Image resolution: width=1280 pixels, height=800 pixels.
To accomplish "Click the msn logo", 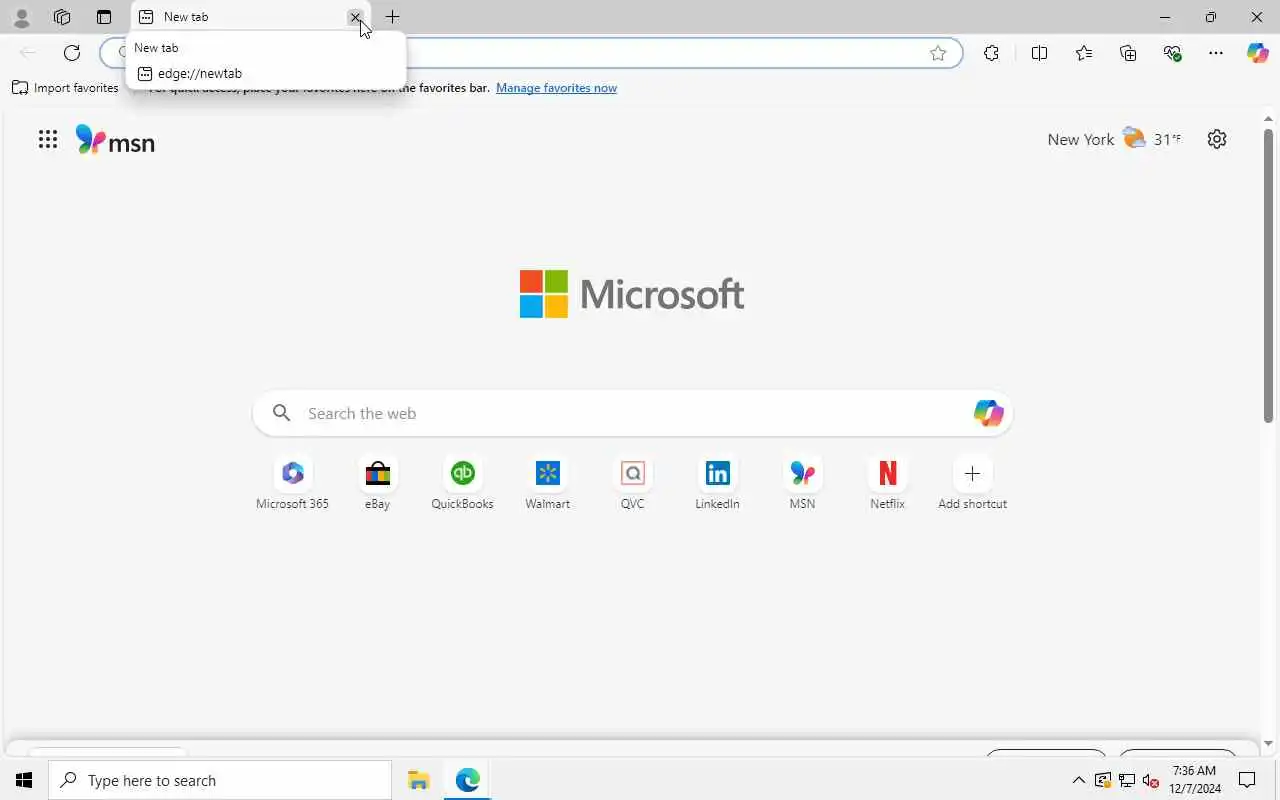I will click(115, 140).
